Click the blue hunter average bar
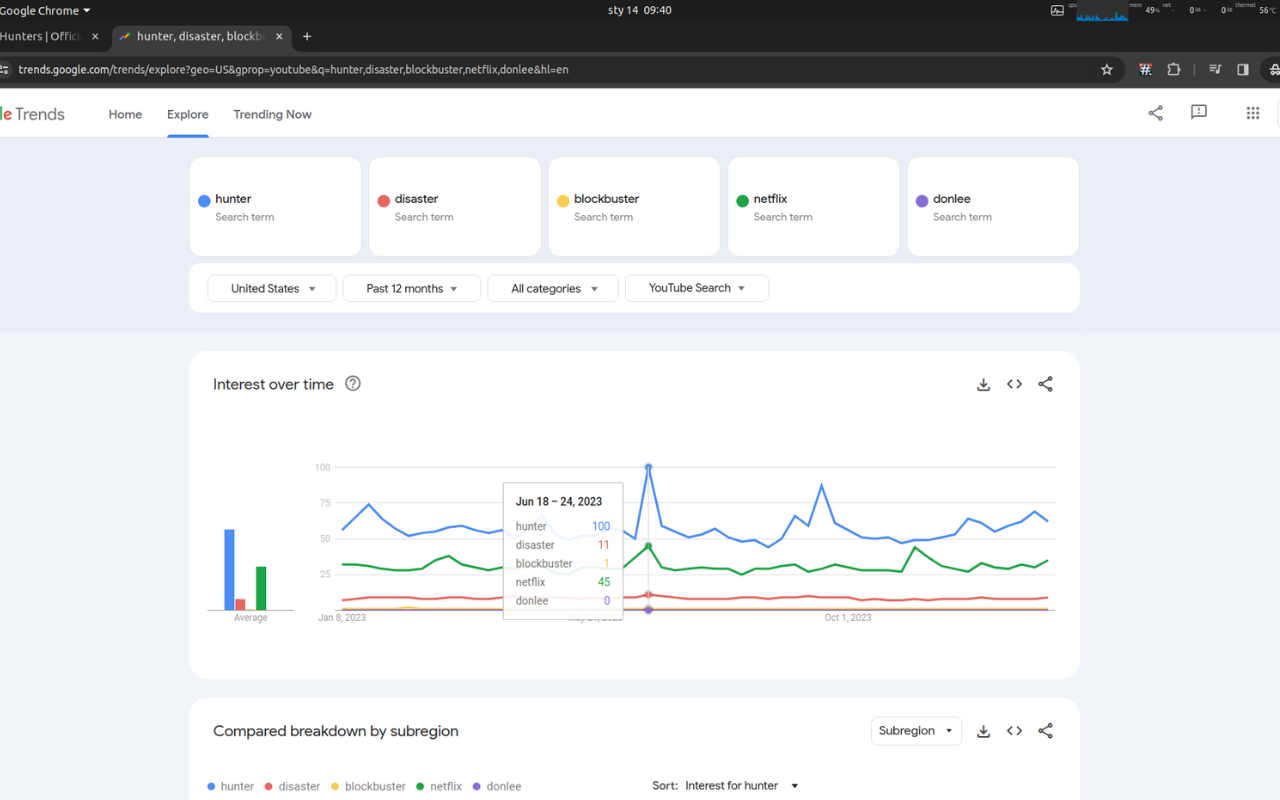1280x800 pixels. coord(229,570)
